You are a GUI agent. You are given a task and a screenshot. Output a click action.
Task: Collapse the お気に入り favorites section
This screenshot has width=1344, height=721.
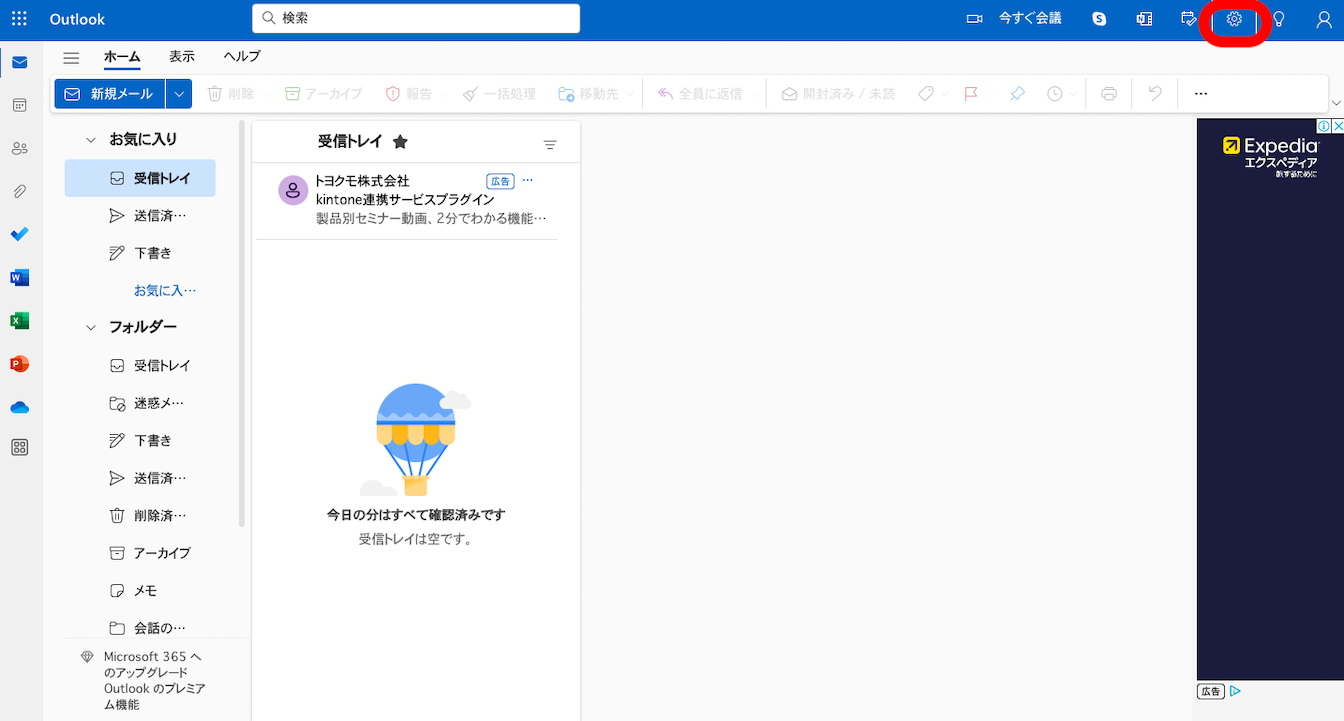pos(91,140)
